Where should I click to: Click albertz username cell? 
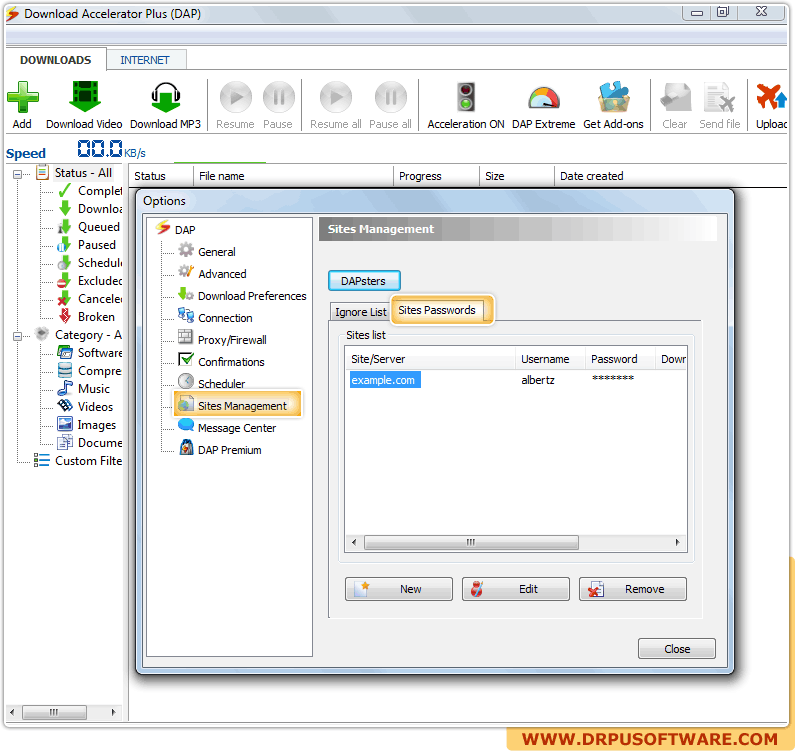tap(538, 380)
